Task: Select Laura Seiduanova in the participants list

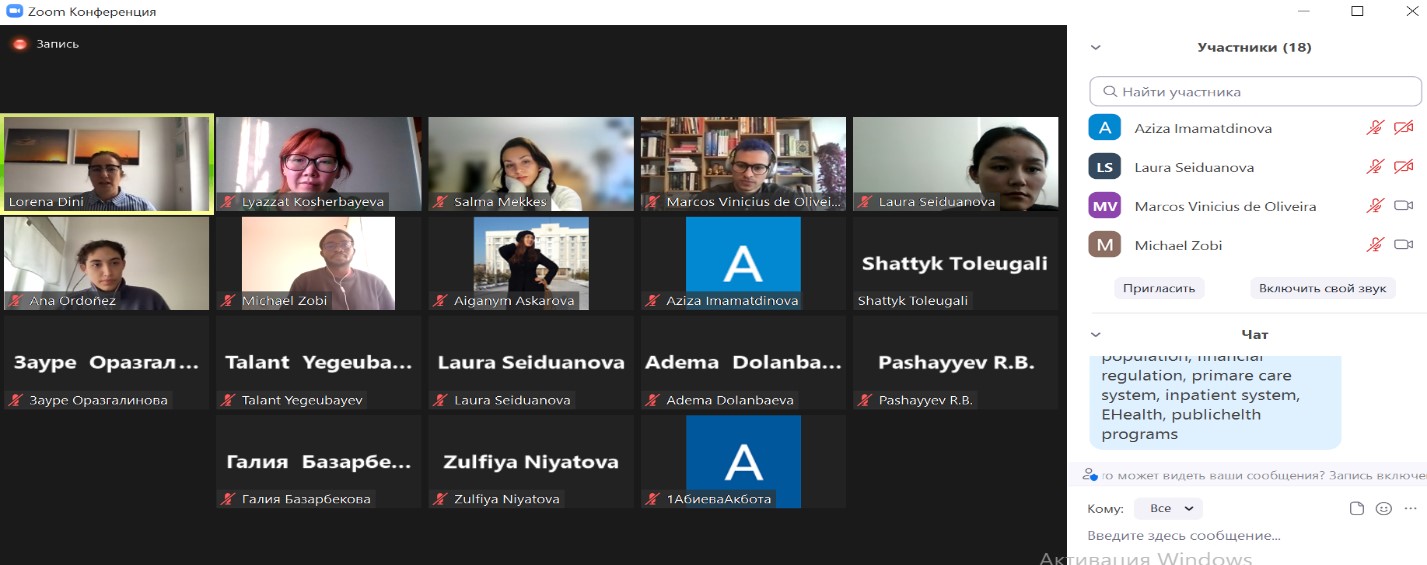Action: 1194,167
